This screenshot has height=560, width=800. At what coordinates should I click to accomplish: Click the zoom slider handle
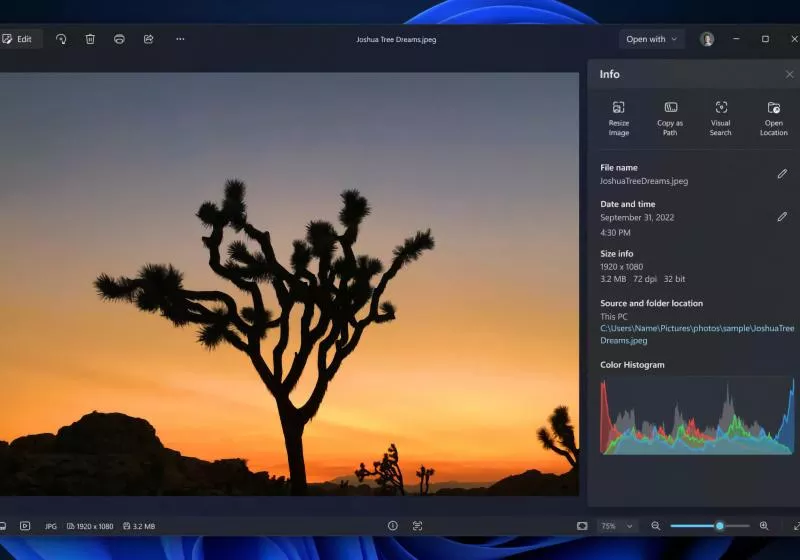[719, 526]
